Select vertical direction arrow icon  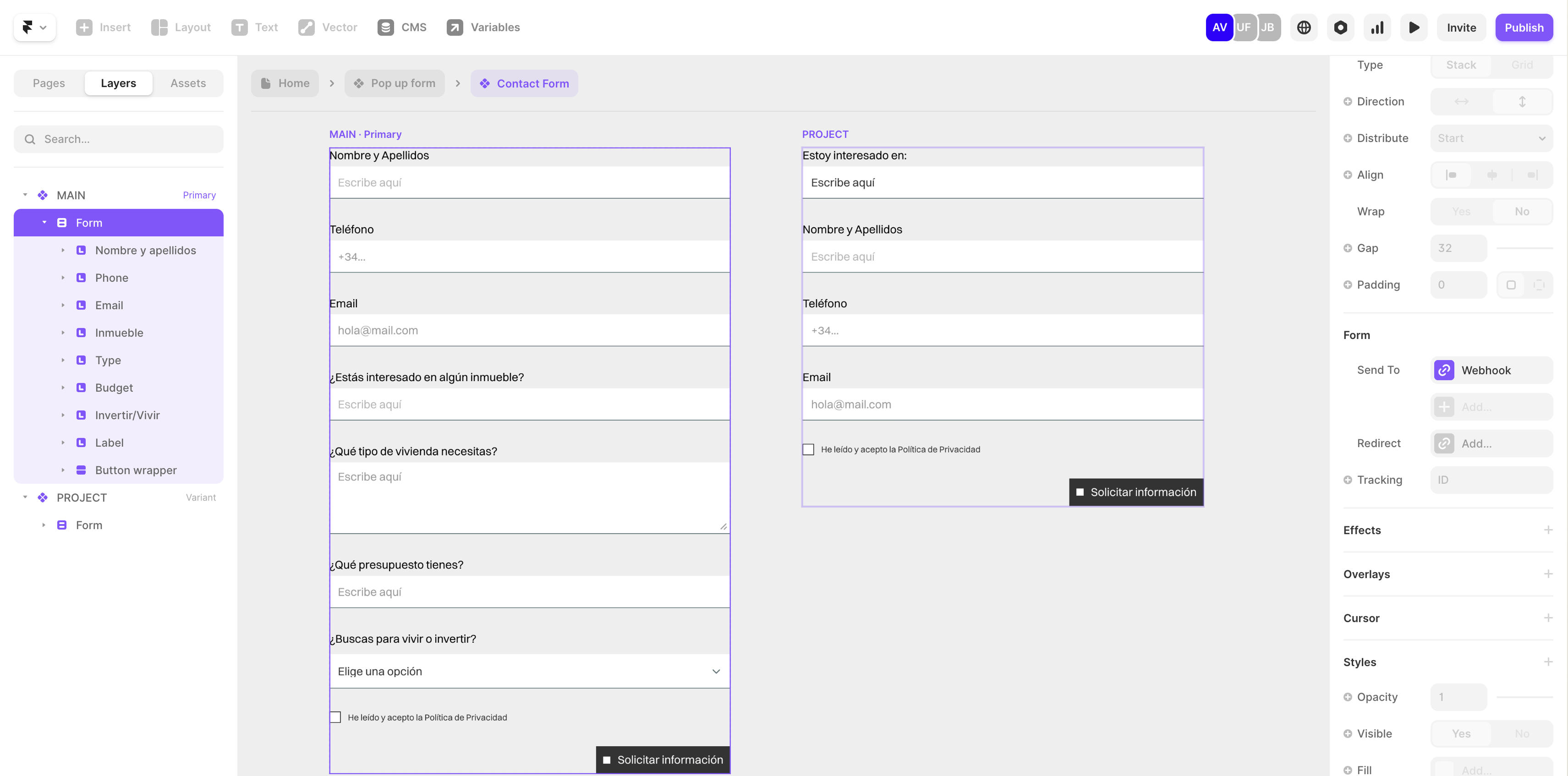point(1522,102)
